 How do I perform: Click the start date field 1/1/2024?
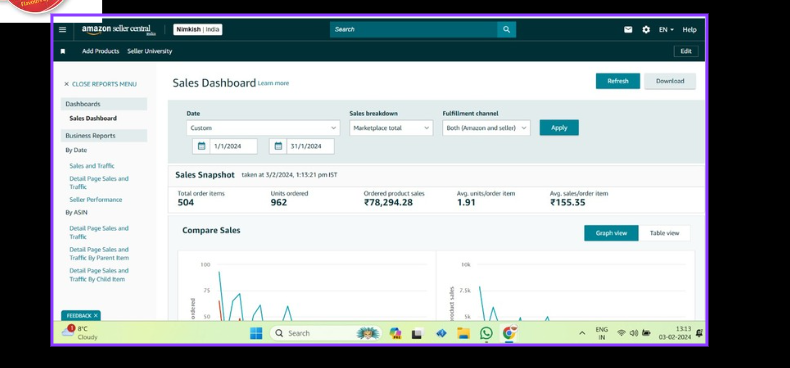(233, 146)
